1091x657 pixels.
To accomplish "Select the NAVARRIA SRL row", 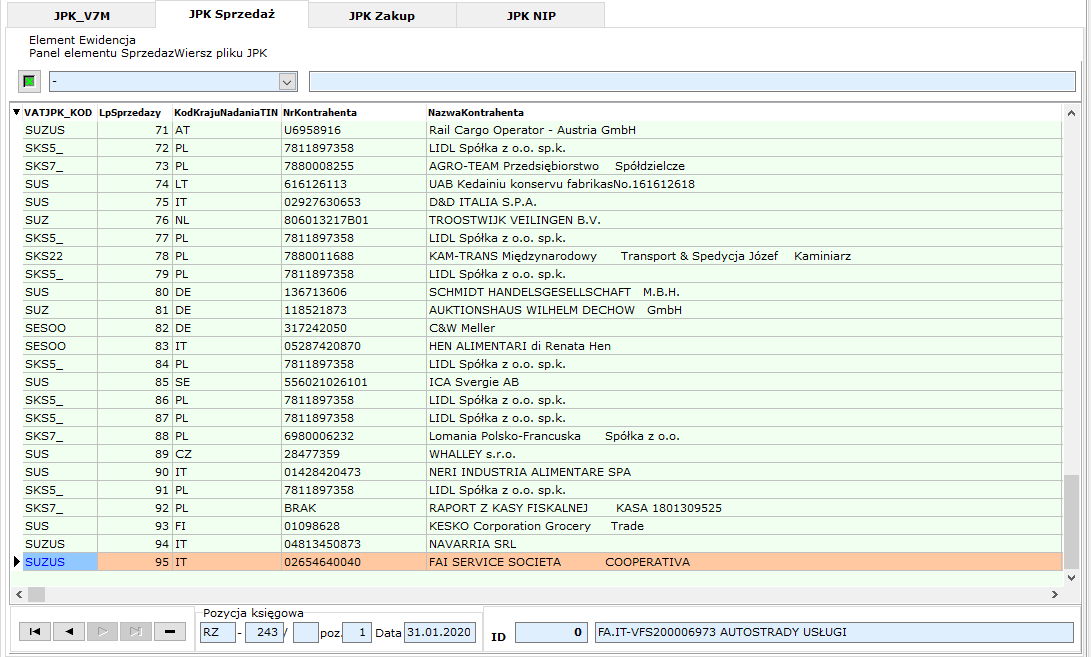I will tap(543, 544).
